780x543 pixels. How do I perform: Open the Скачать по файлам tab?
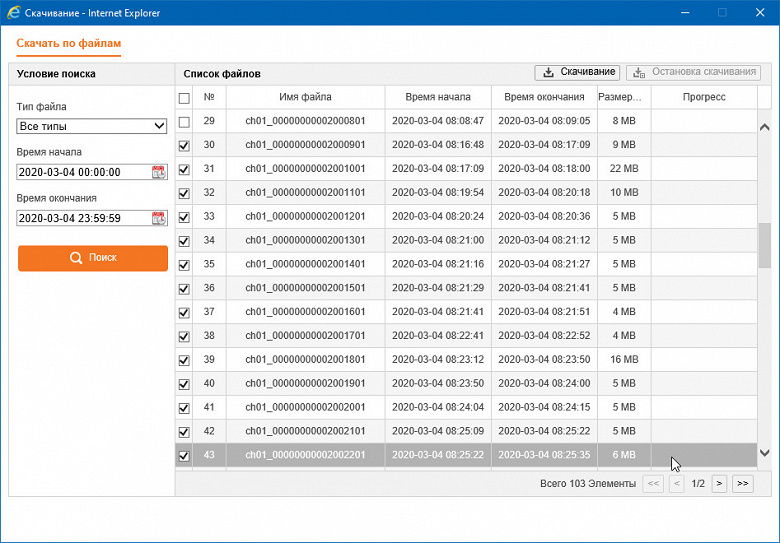pos(69,43)
